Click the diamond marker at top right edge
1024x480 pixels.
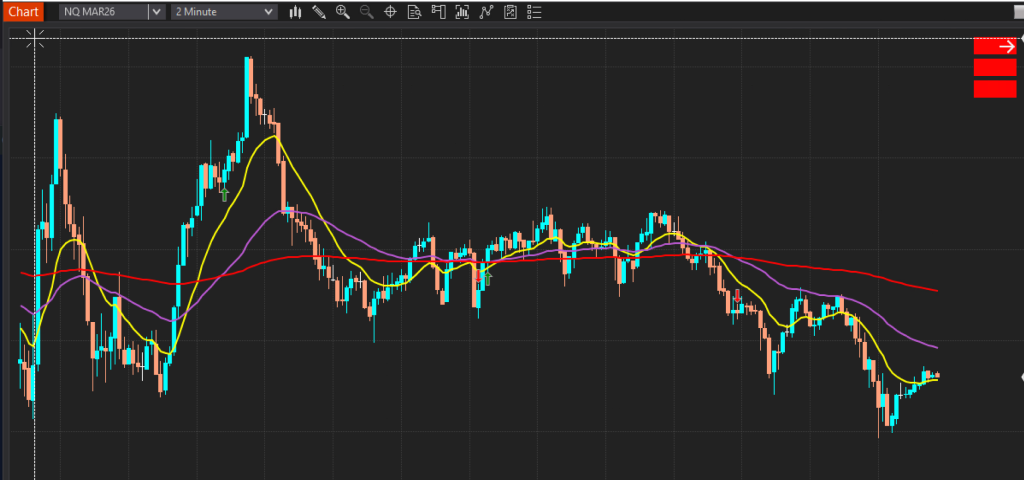pos(1021,37)
